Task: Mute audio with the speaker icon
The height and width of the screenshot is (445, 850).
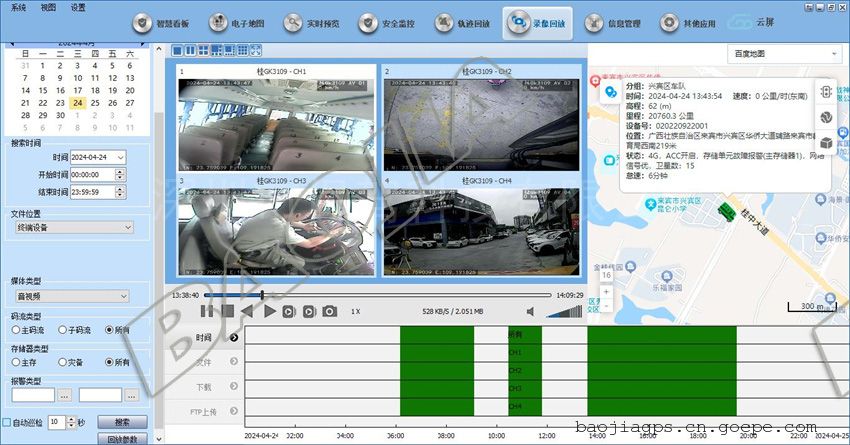Action: [x=530, y=311]
